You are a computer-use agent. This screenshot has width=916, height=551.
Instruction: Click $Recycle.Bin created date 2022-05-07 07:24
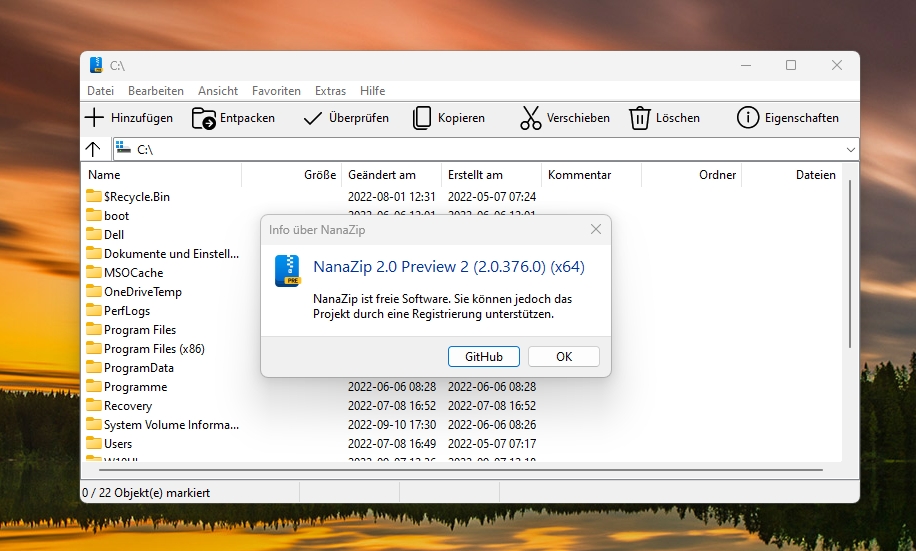pos(492,196)
